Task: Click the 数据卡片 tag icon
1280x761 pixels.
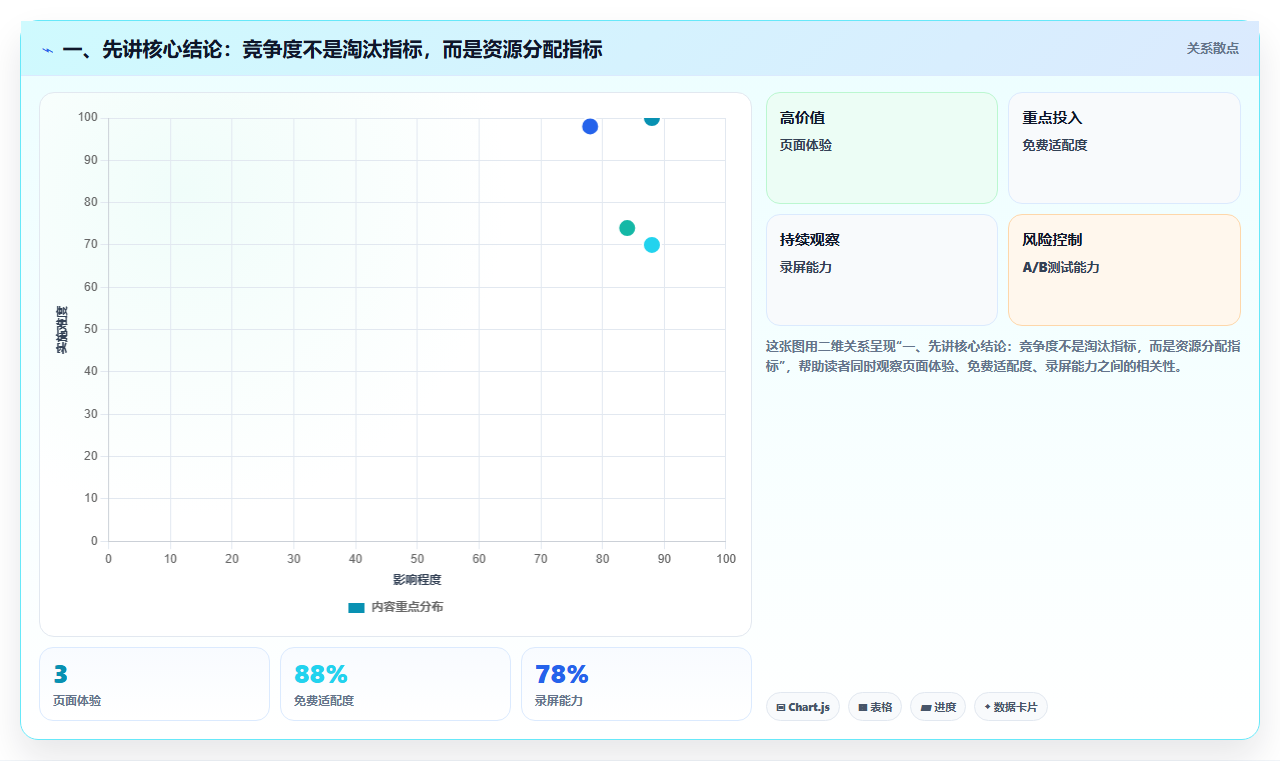Action: [x=987, y=707]
